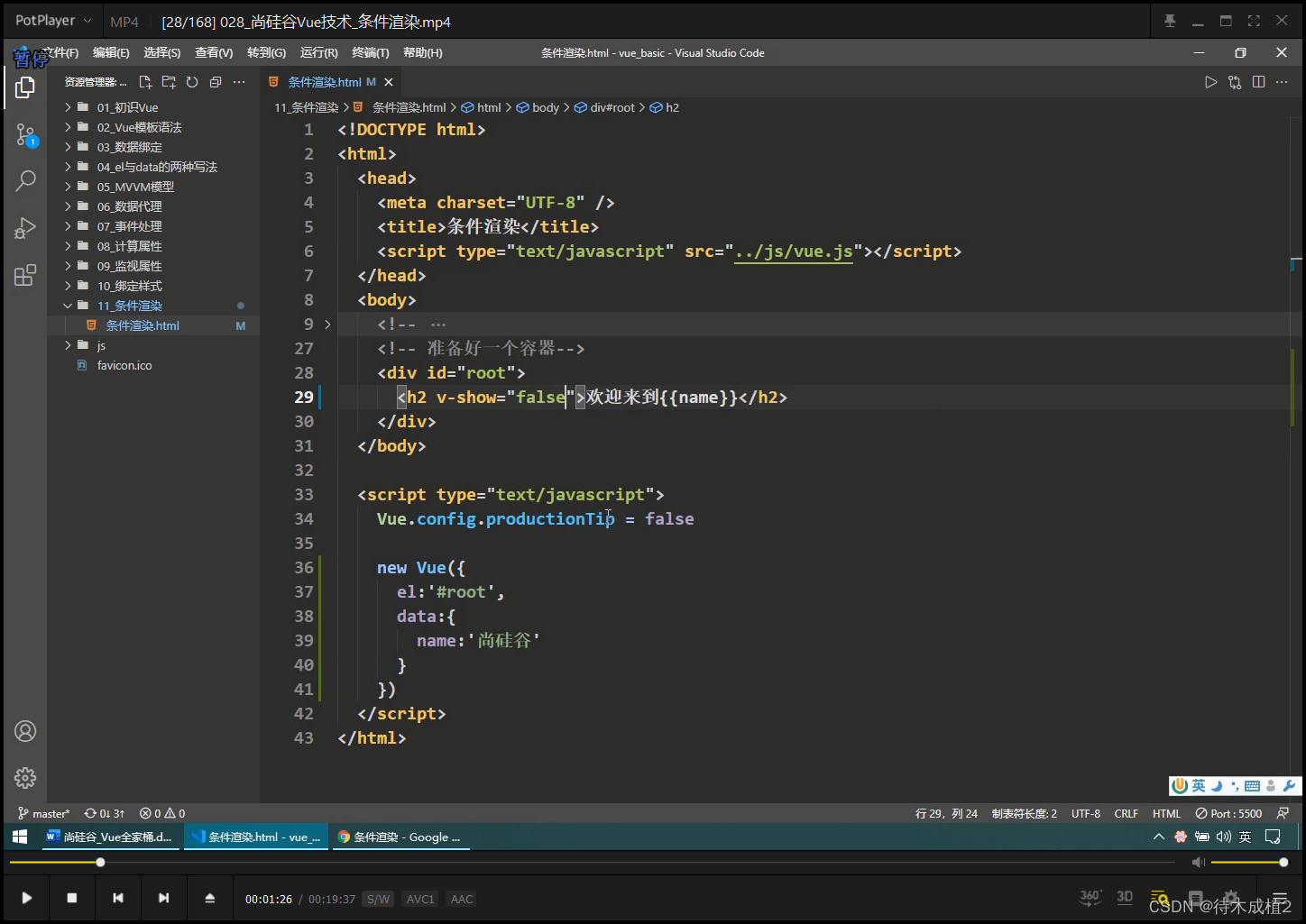1306x924 pixels.
Task: Open the 运行(R) menu
Action: pyautogui.click(x=318, y=53)
